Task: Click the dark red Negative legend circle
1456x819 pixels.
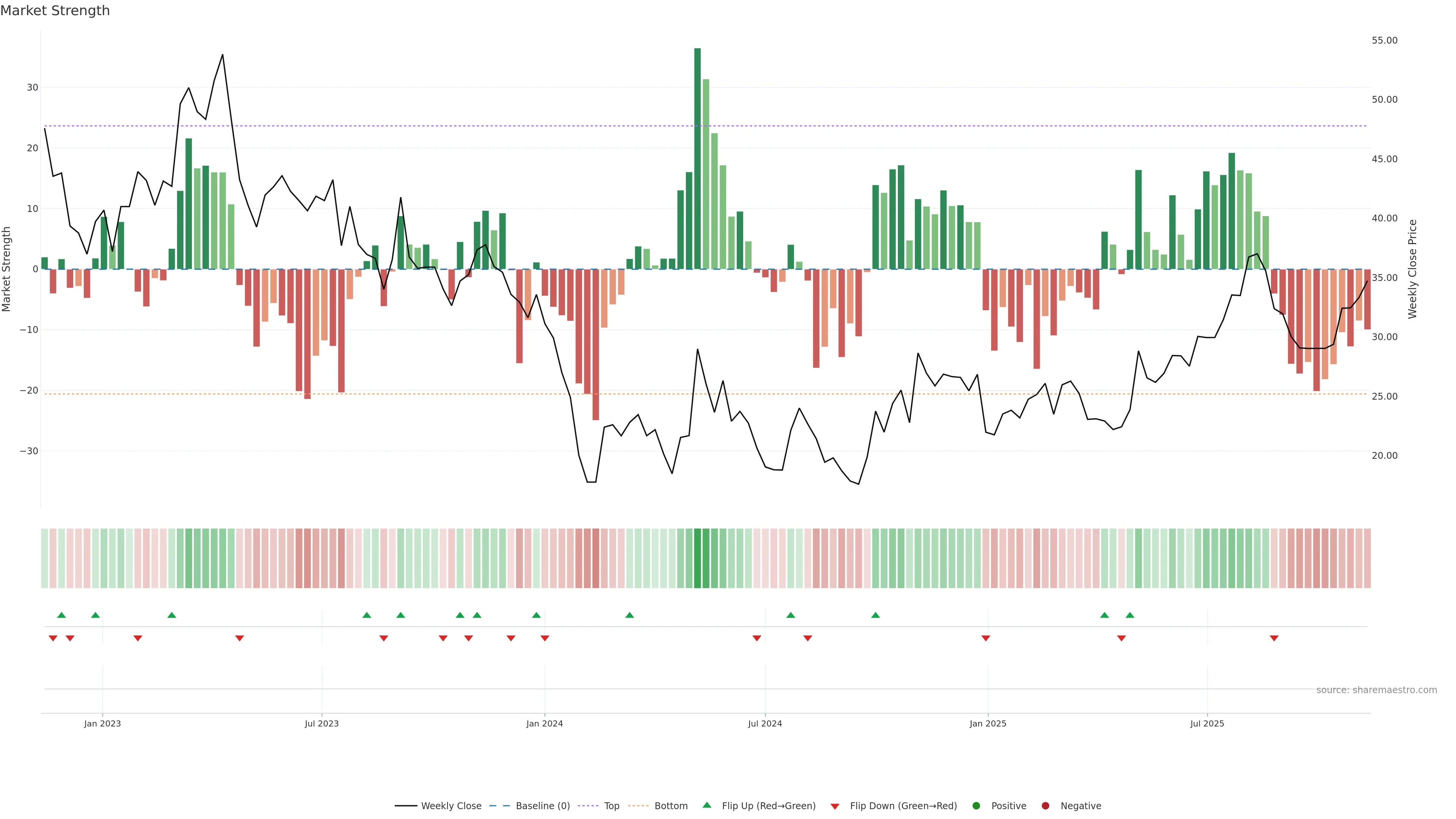Action: 1045,805
